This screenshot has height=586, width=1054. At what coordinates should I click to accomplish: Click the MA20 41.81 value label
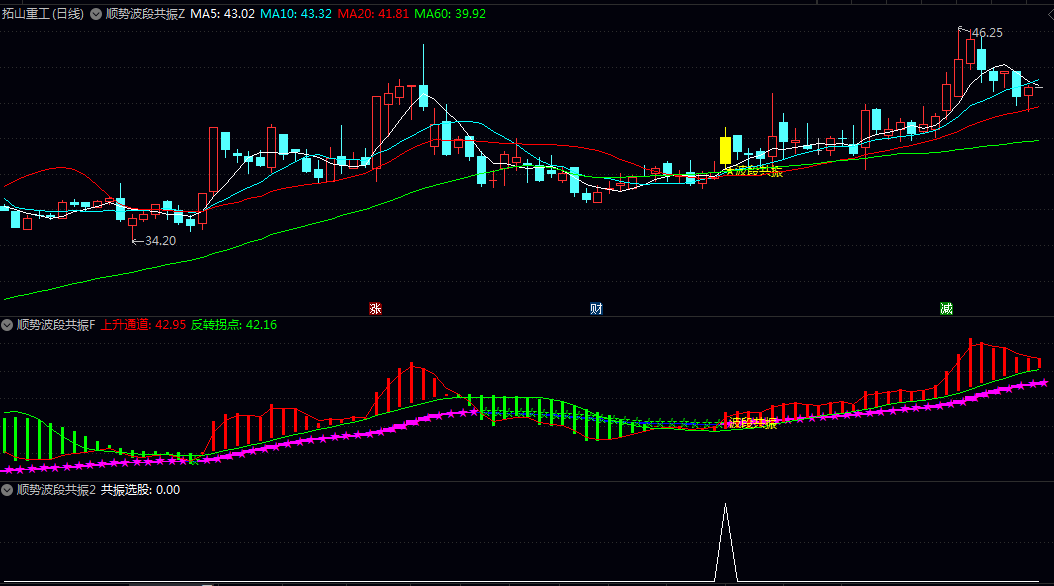(x=373, y=13)
